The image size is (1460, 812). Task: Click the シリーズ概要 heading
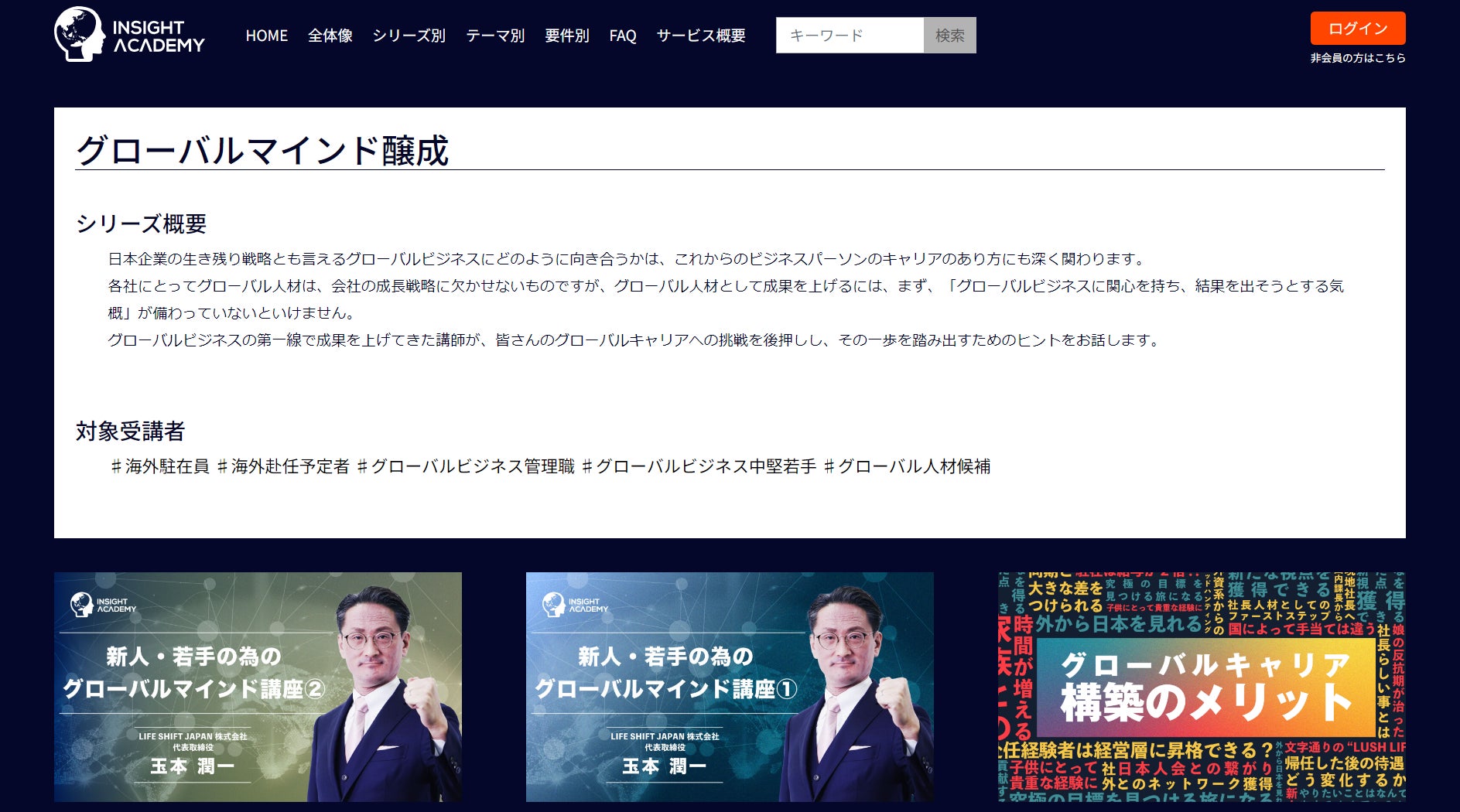142,223
